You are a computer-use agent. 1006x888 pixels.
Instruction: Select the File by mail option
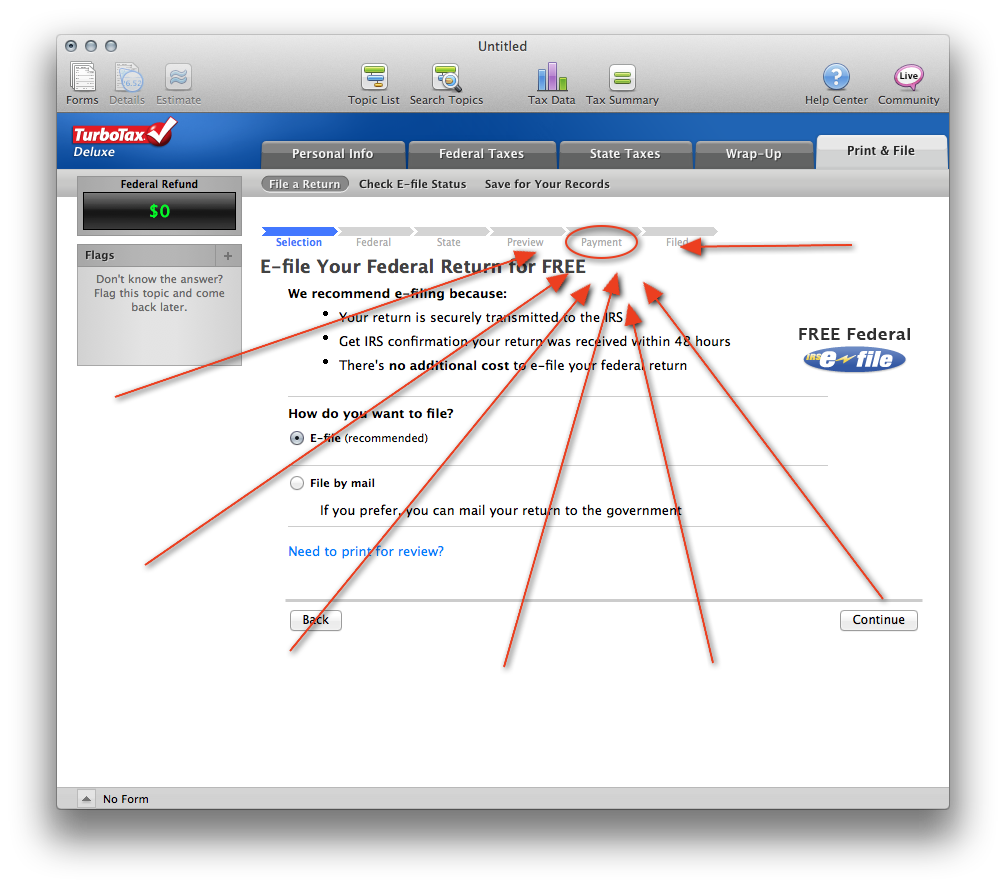coord(296,483)
